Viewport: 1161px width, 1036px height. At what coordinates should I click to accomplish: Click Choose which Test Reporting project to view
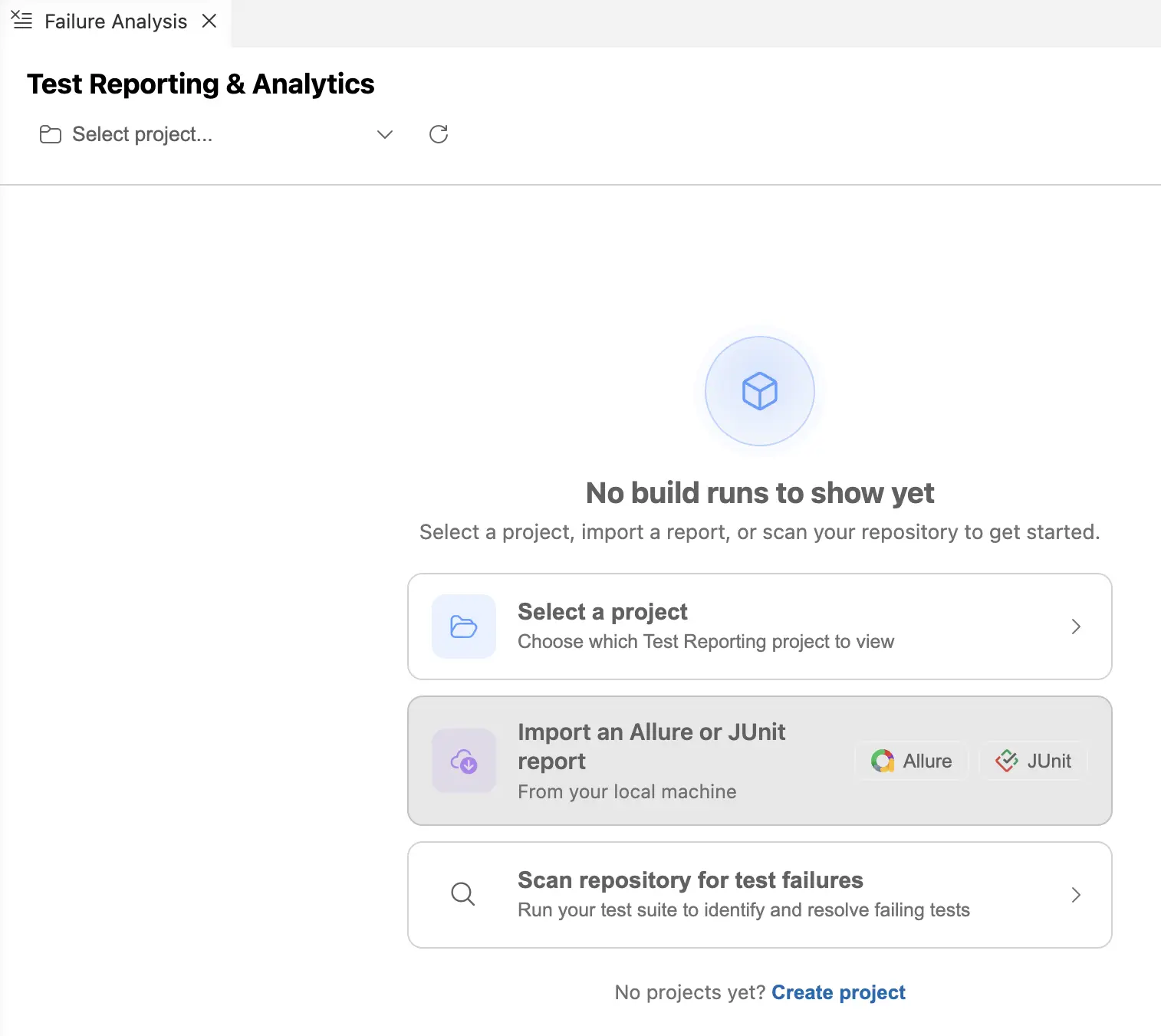click(x=706, y=641)
